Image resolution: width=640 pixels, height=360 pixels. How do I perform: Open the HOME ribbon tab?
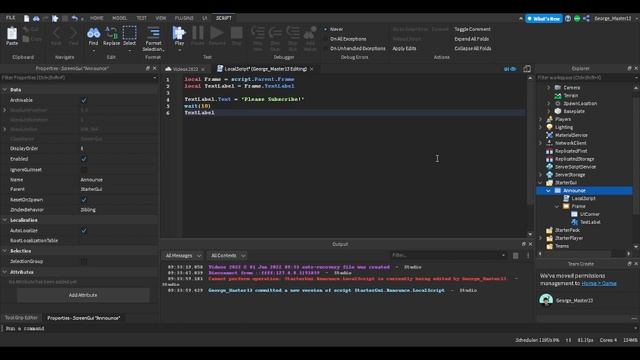click(x=97, y=18)
